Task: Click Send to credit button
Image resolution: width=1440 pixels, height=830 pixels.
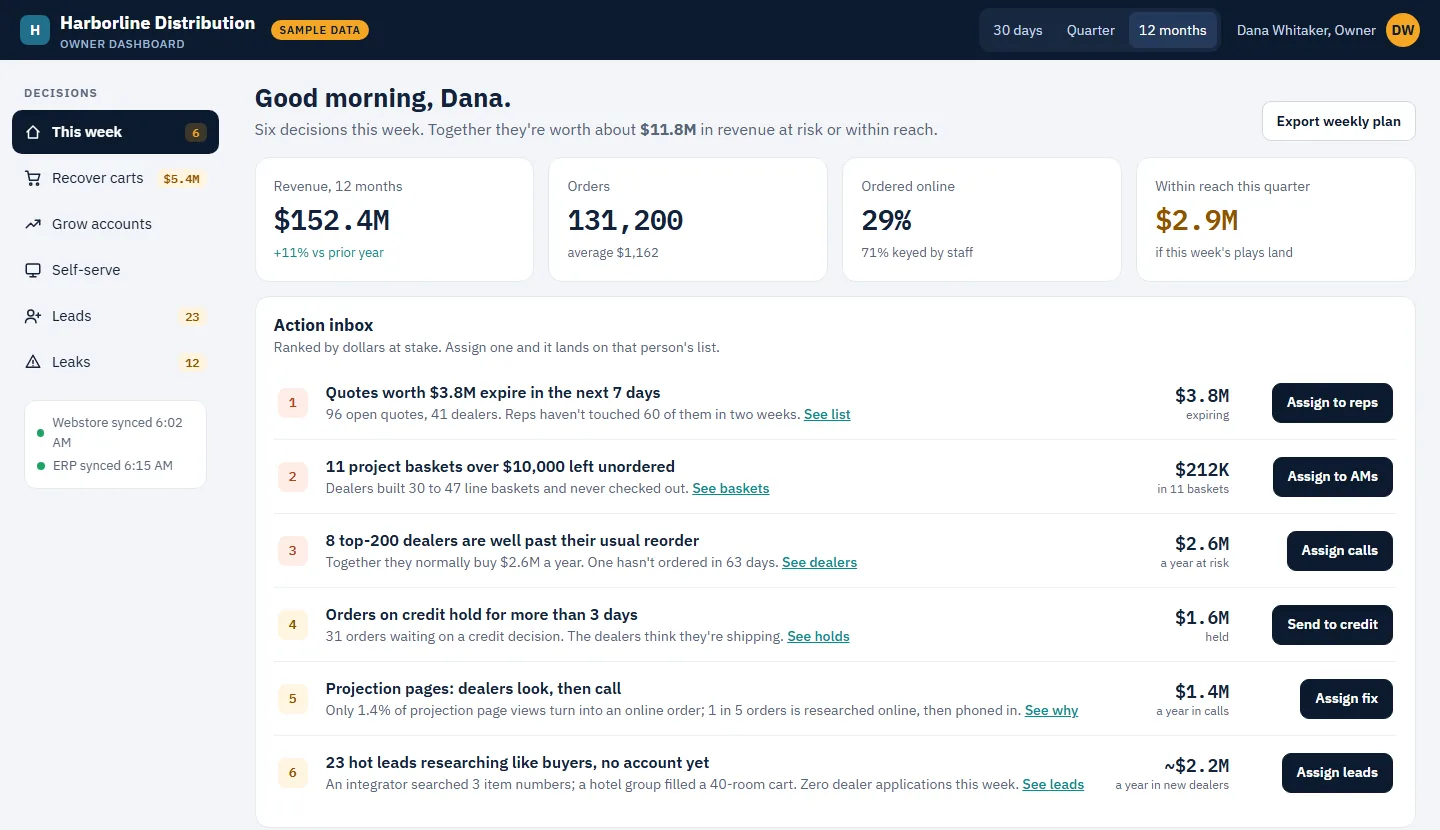Action: point(1333,625)
